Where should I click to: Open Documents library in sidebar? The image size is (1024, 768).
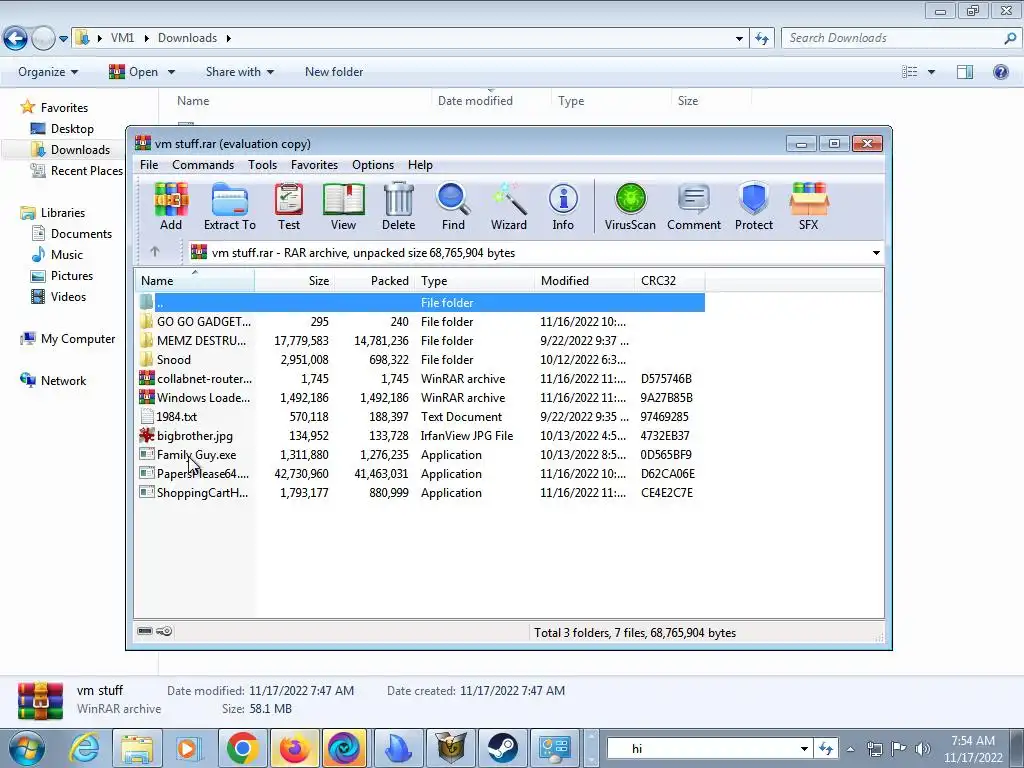coord(72,234)
